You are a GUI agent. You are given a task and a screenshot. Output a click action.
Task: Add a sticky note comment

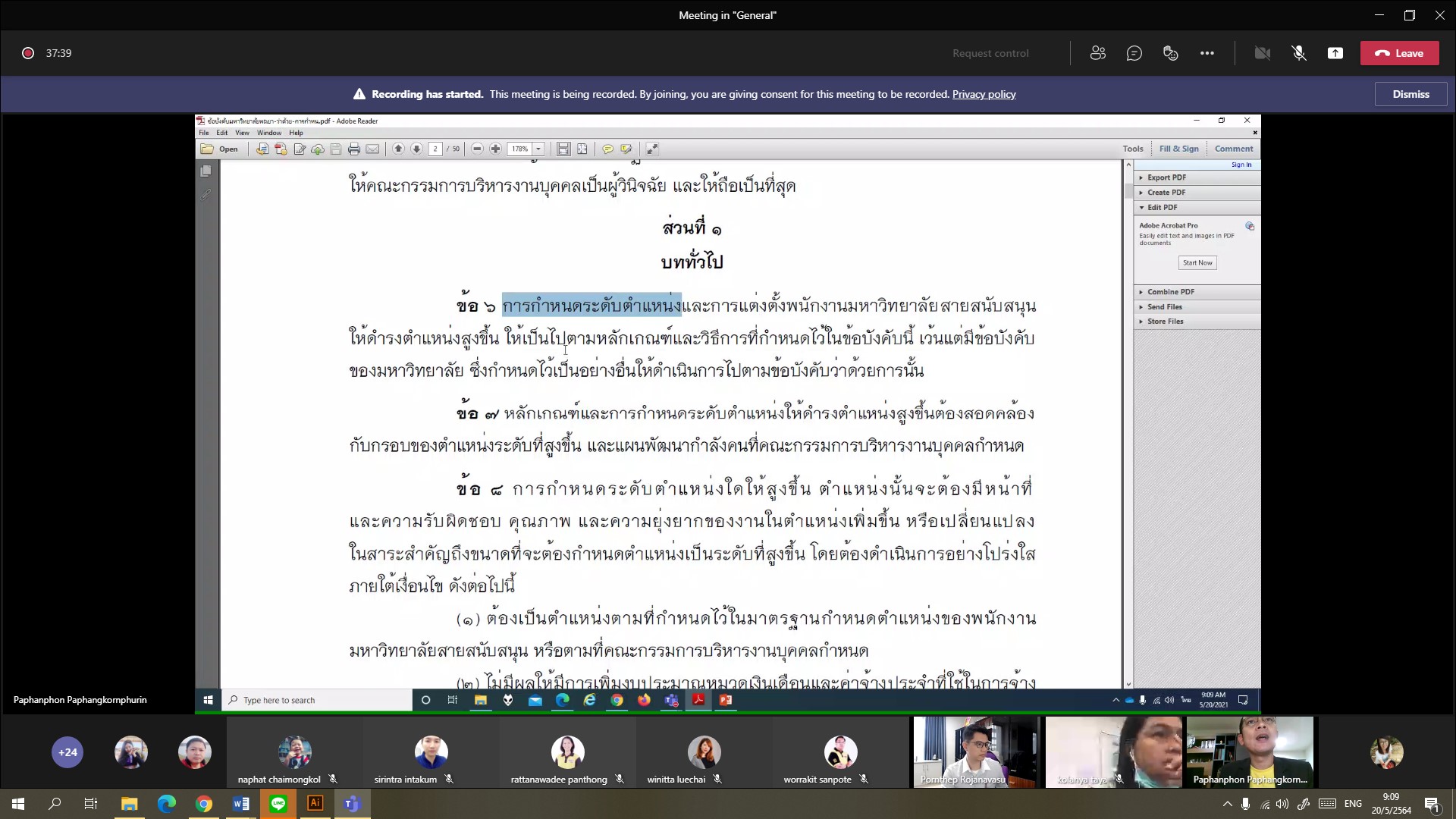607,149
